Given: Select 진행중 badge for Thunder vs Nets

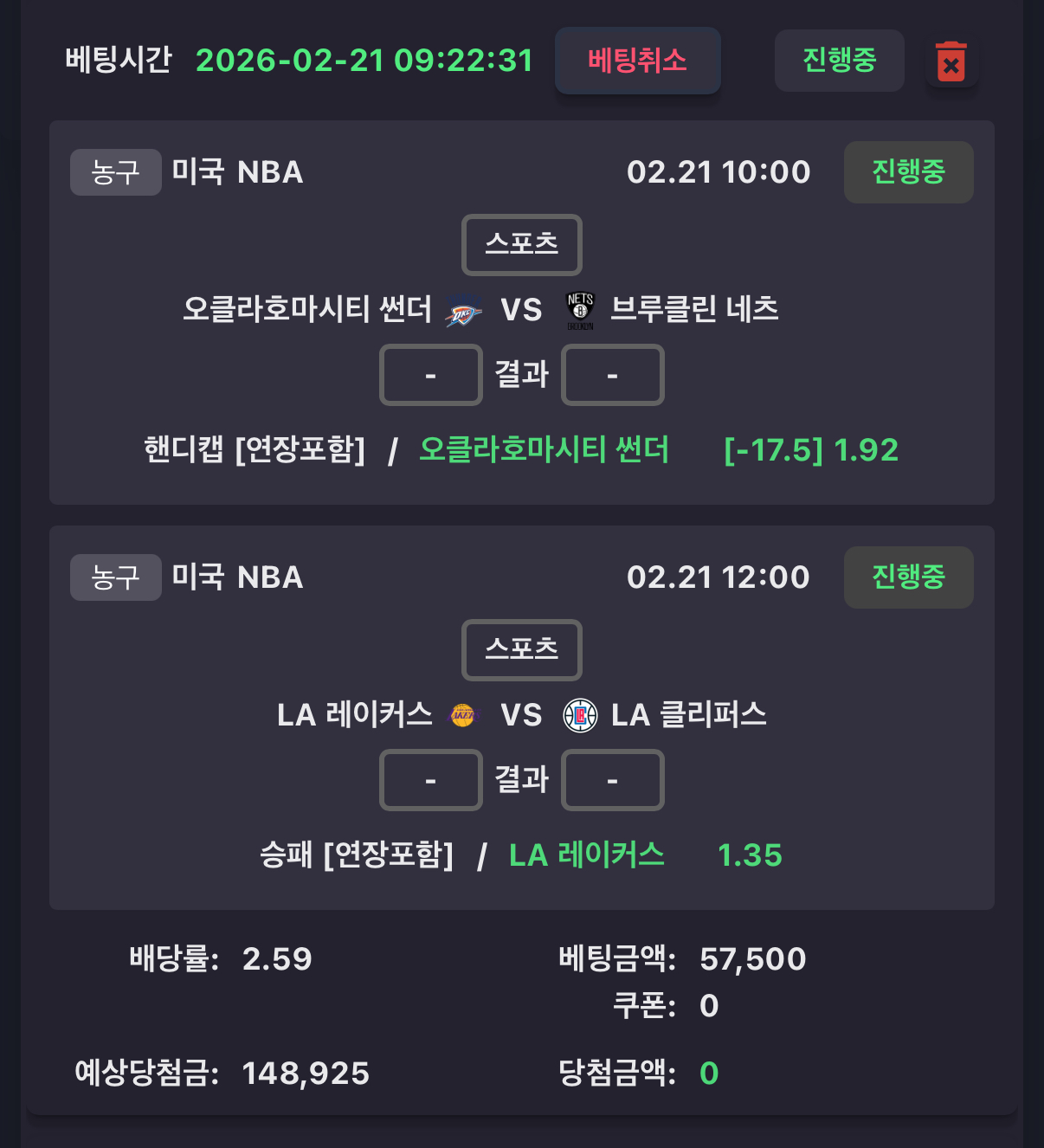Looking at the screenshot, I should click(908, 172).
